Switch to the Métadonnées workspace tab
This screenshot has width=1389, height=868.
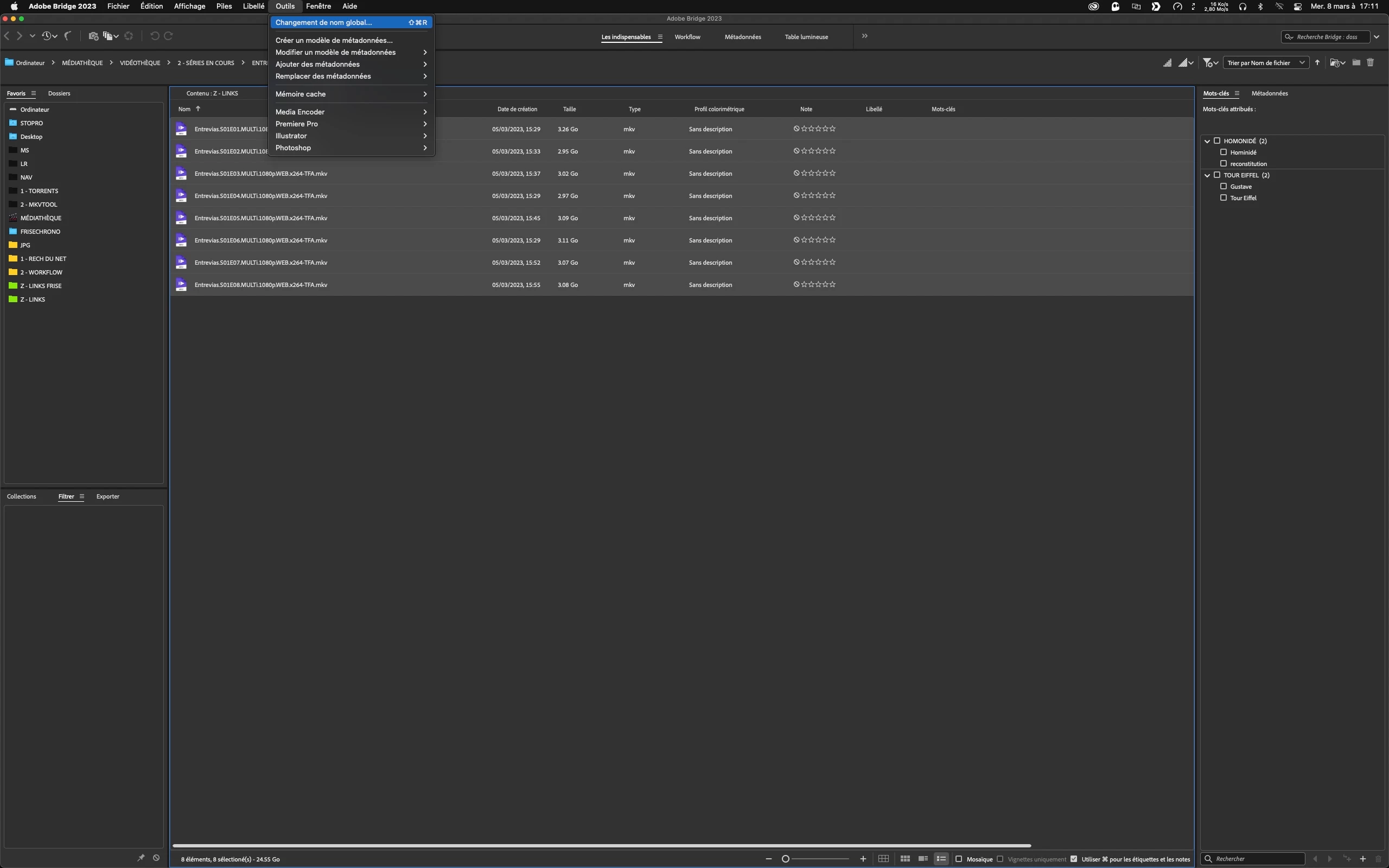[743, 37]
